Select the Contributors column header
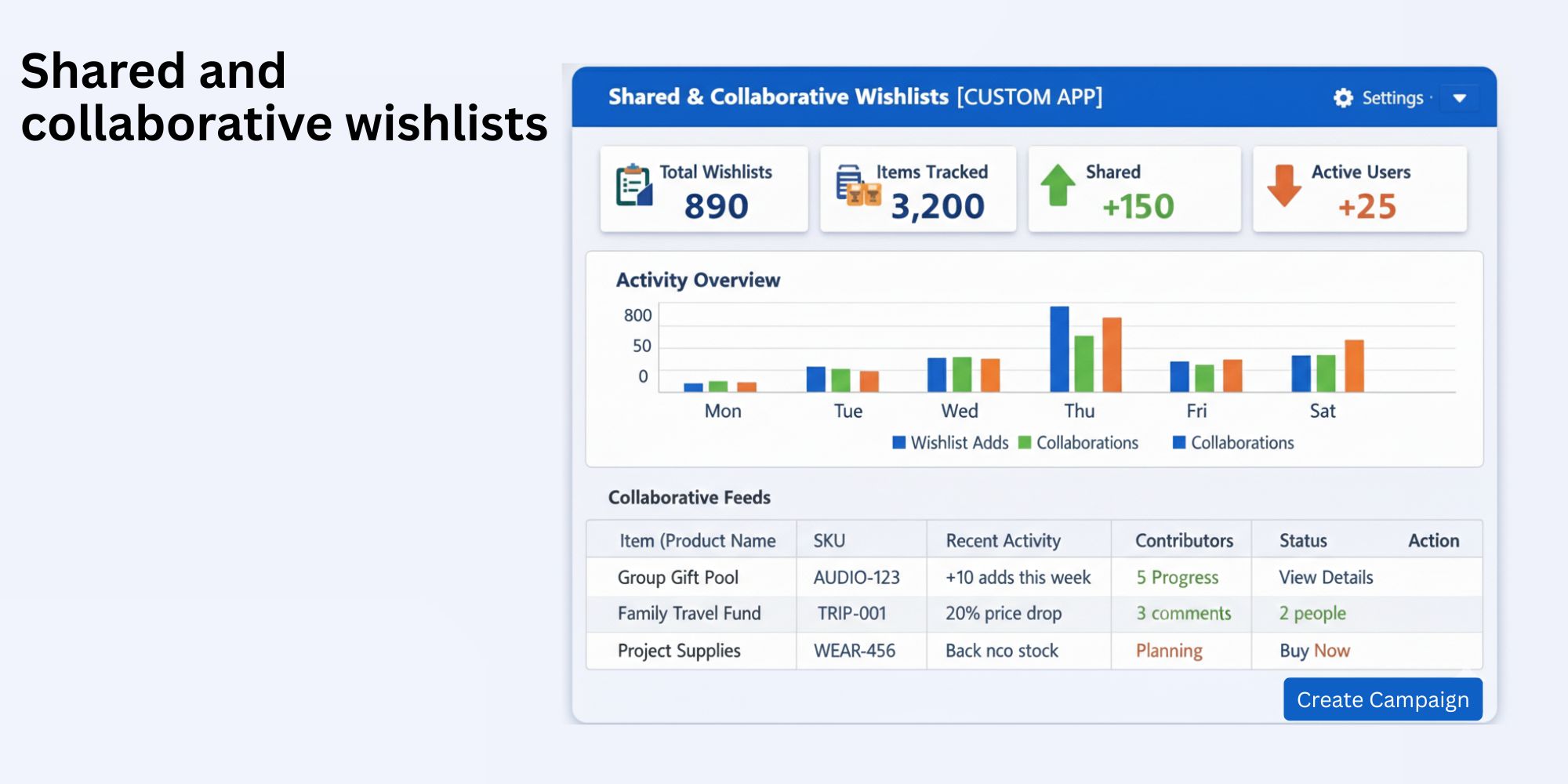Viewport: 1568px width, 784px height. click(1182, 540)
